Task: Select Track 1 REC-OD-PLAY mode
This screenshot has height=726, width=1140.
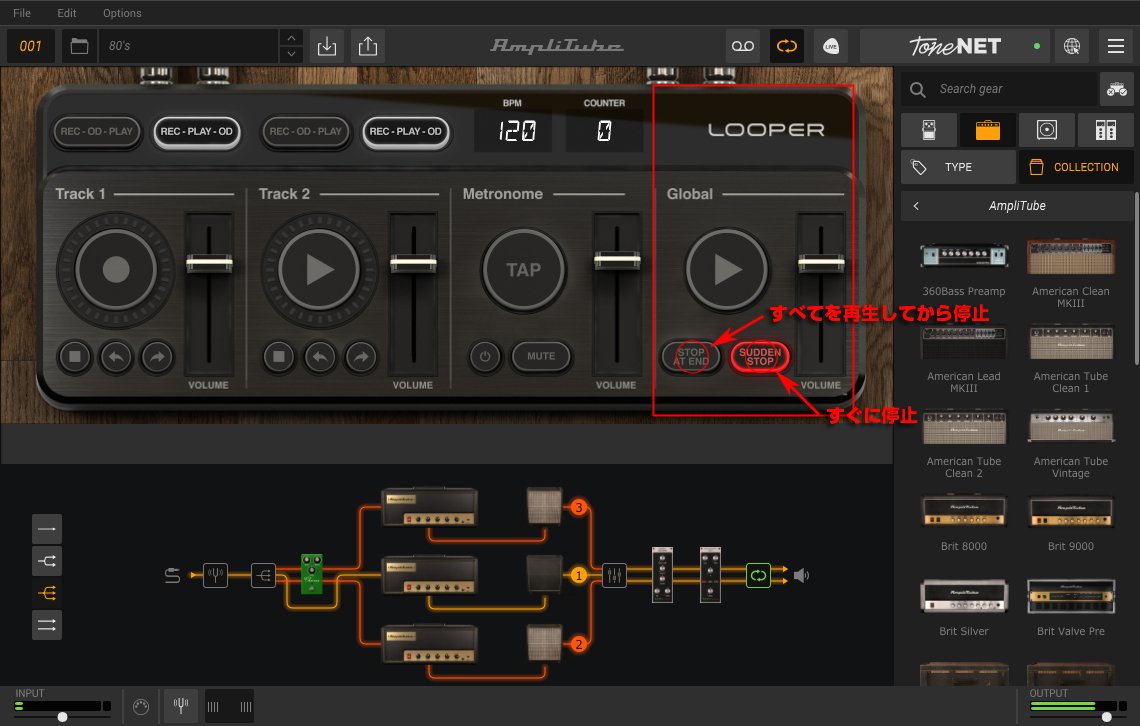Action: point(97,132)
